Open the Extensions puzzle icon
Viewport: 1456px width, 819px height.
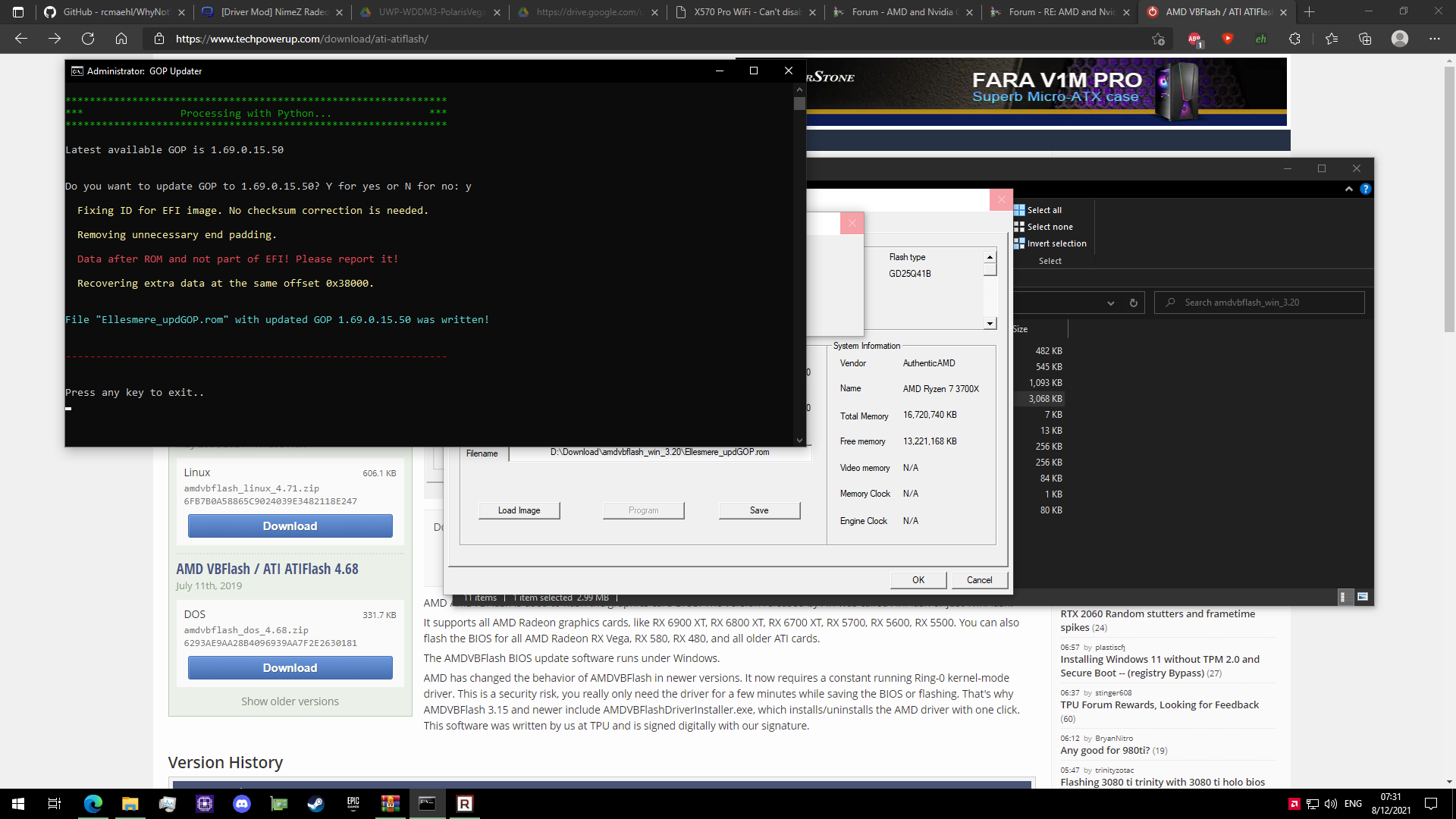(1294, 39)
